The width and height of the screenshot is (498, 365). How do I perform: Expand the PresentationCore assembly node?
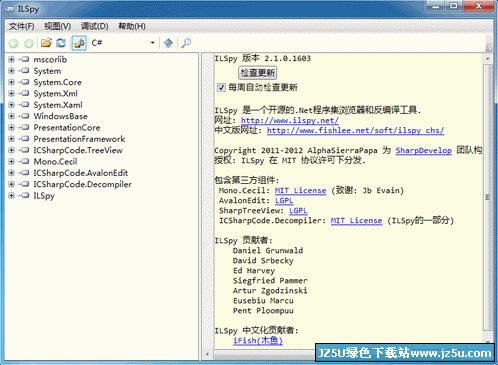pyautogui.click(x=11, y=127)
